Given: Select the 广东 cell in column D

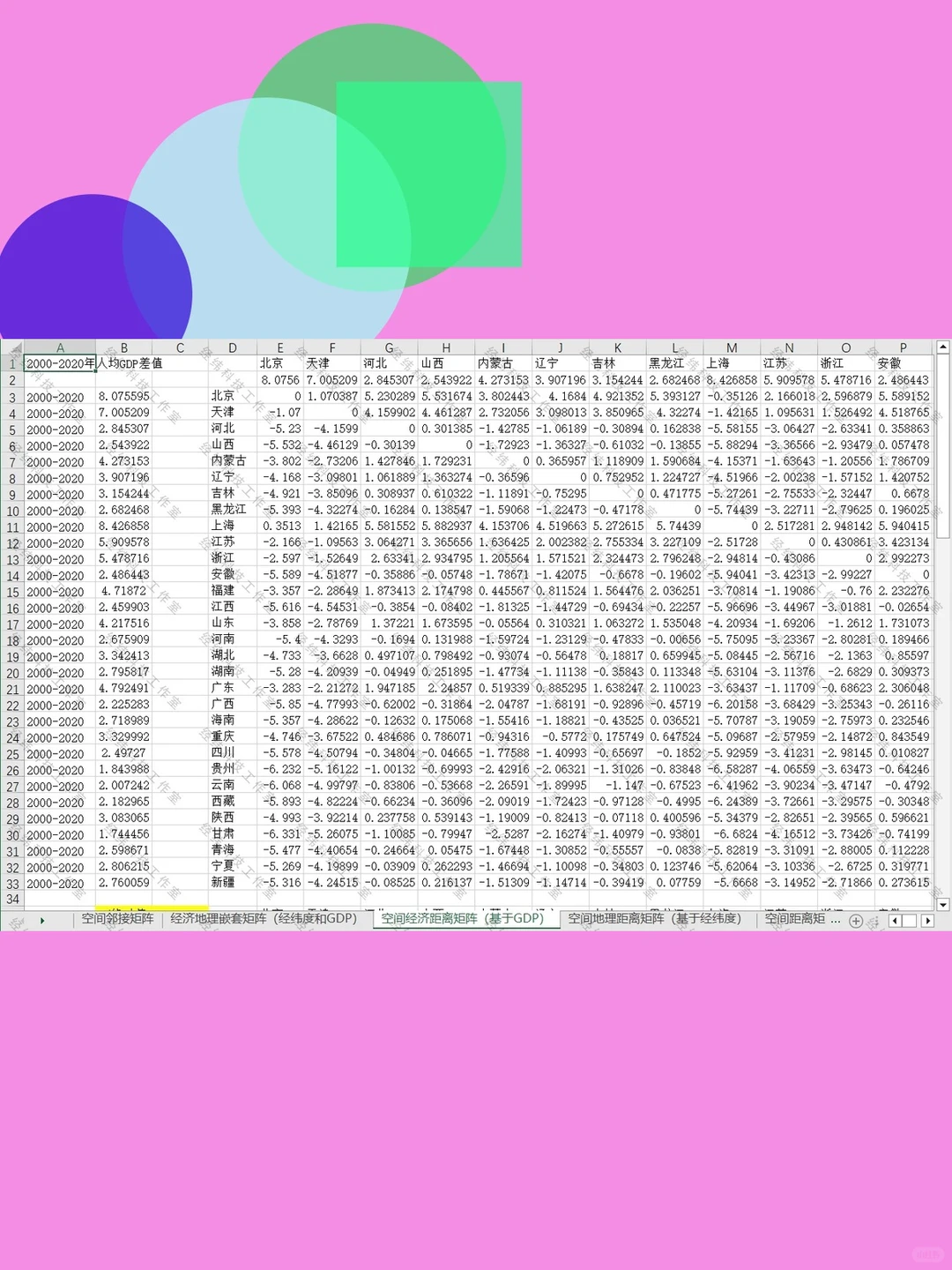Looking at the screenshot, I should [x=233, y=688].
